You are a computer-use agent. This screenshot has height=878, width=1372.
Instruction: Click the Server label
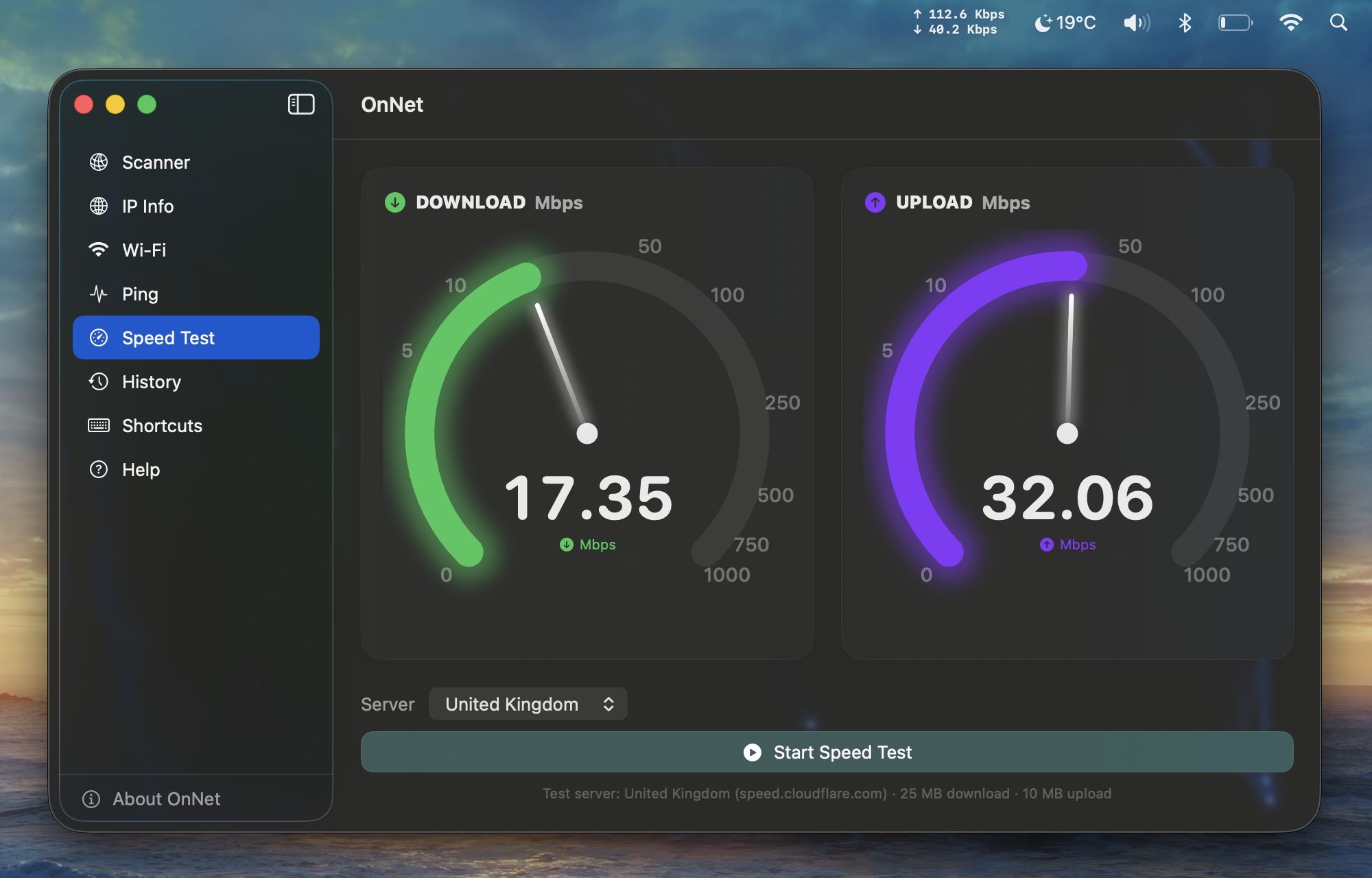click(x=388, y=704)
